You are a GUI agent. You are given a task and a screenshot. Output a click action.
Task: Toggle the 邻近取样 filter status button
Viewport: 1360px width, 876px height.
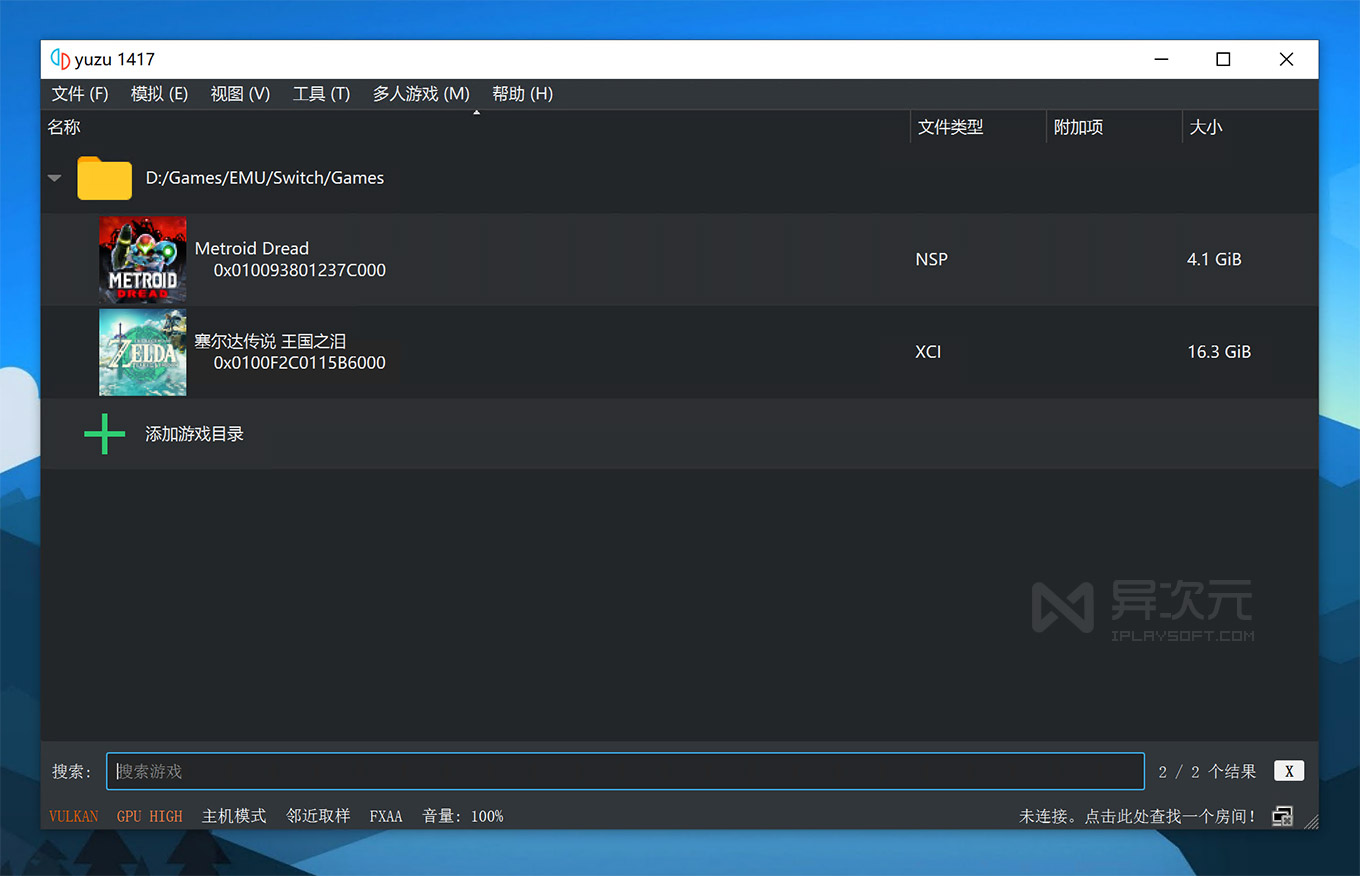click(x=318, y=816)
